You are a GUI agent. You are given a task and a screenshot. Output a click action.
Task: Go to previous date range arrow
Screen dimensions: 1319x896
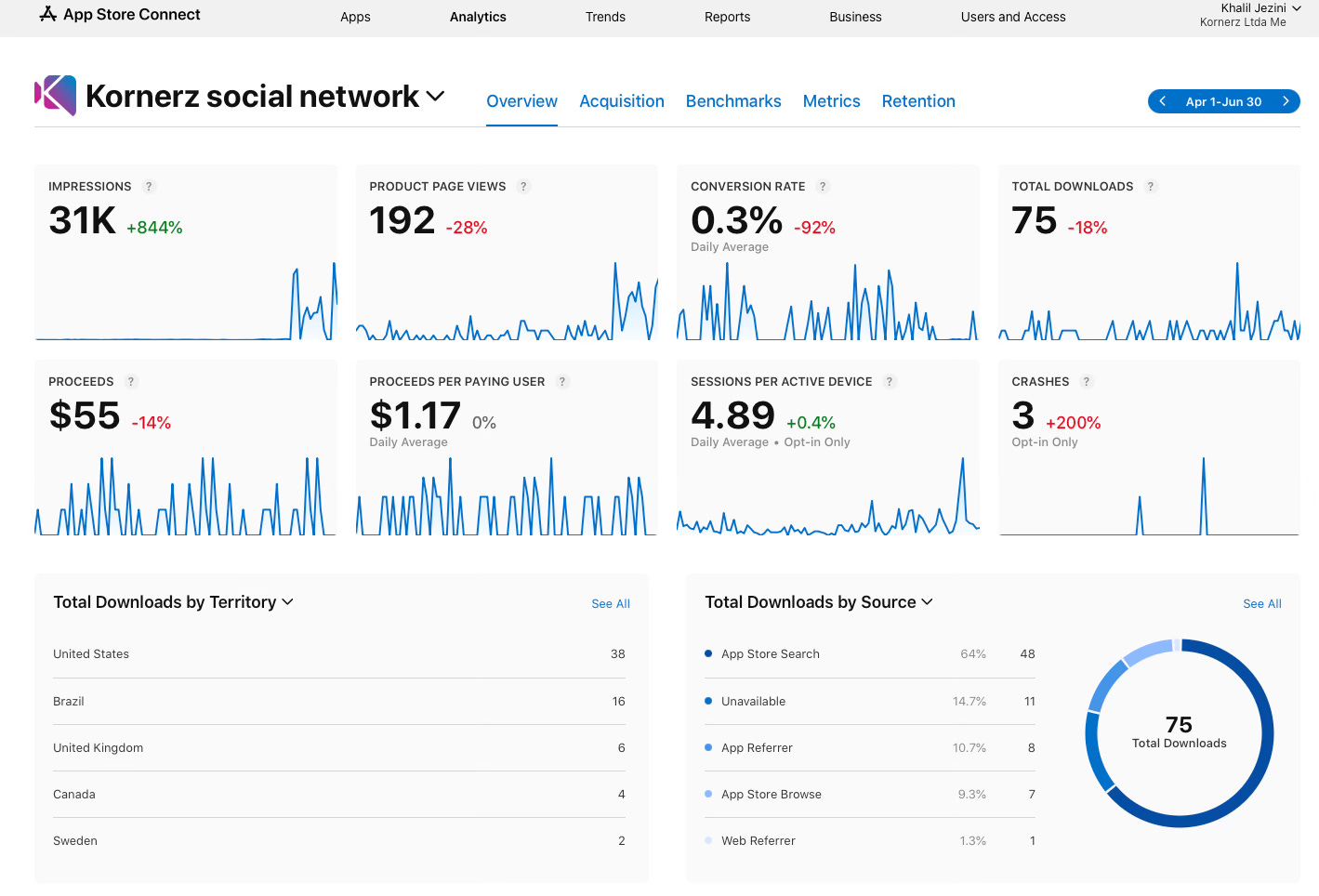click(x=1162, y=101)
